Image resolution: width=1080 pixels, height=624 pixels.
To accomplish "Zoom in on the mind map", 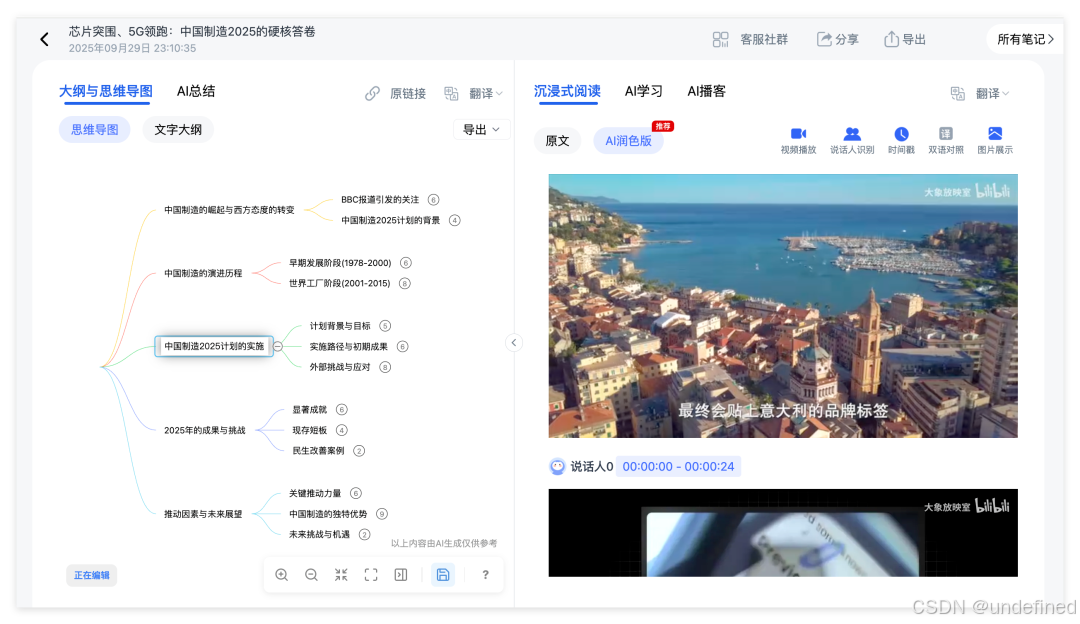I will click(282, 574).
